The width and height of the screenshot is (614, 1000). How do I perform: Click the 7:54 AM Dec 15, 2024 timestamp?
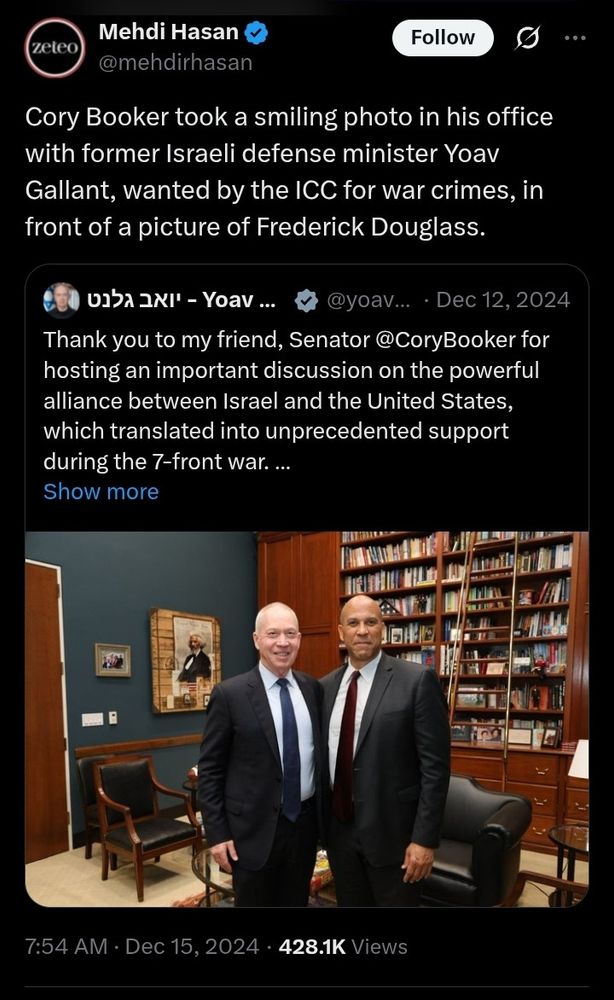click(142, 946)
